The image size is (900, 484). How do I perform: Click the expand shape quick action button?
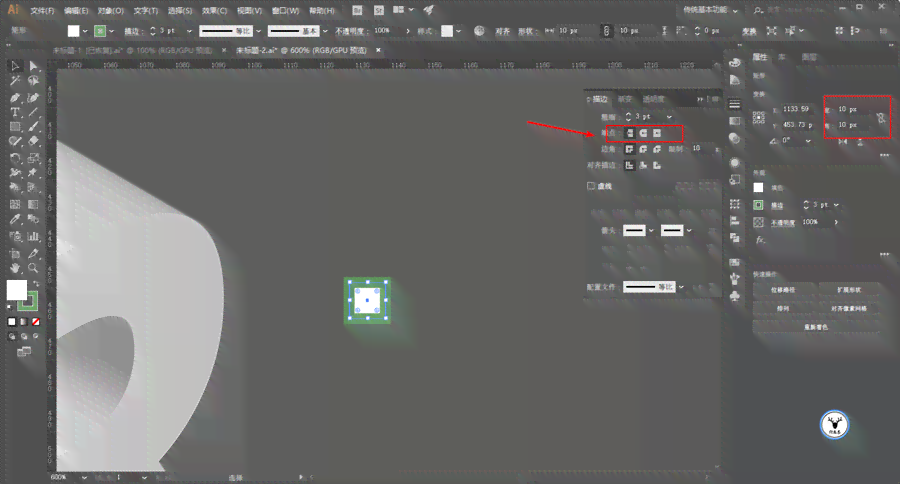(x=849, y=290)
